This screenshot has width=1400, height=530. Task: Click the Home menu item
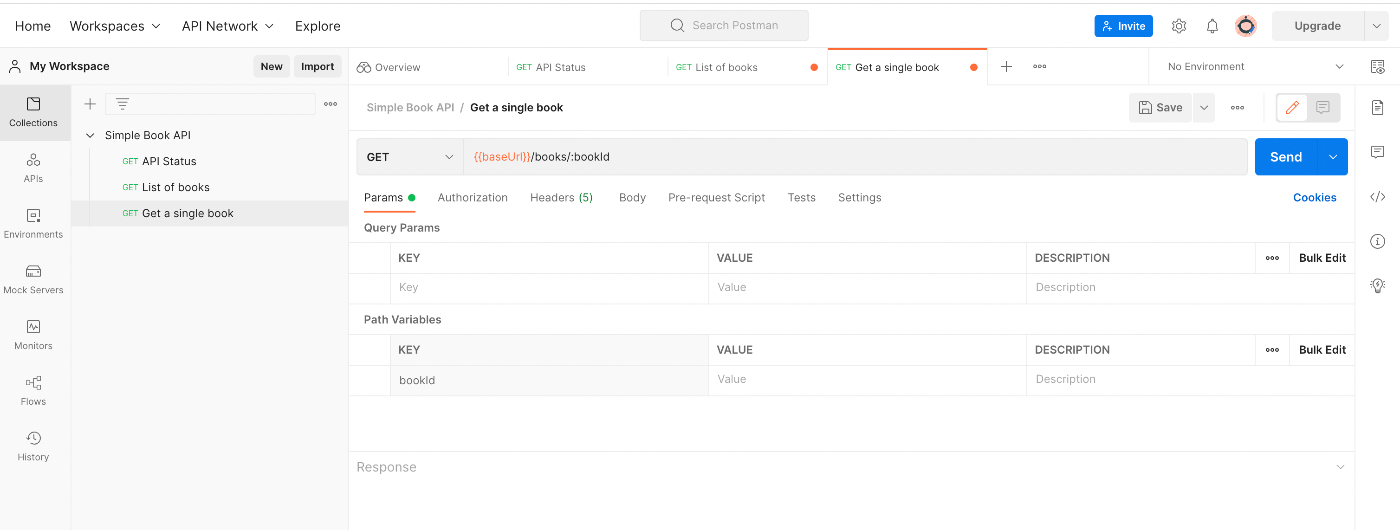tap(33, 26)
